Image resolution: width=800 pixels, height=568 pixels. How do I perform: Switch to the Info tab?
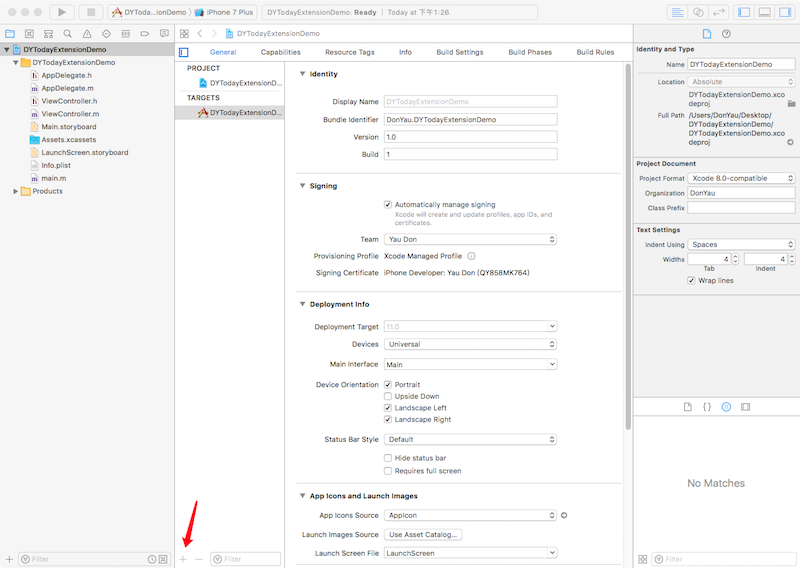[405, 52]
